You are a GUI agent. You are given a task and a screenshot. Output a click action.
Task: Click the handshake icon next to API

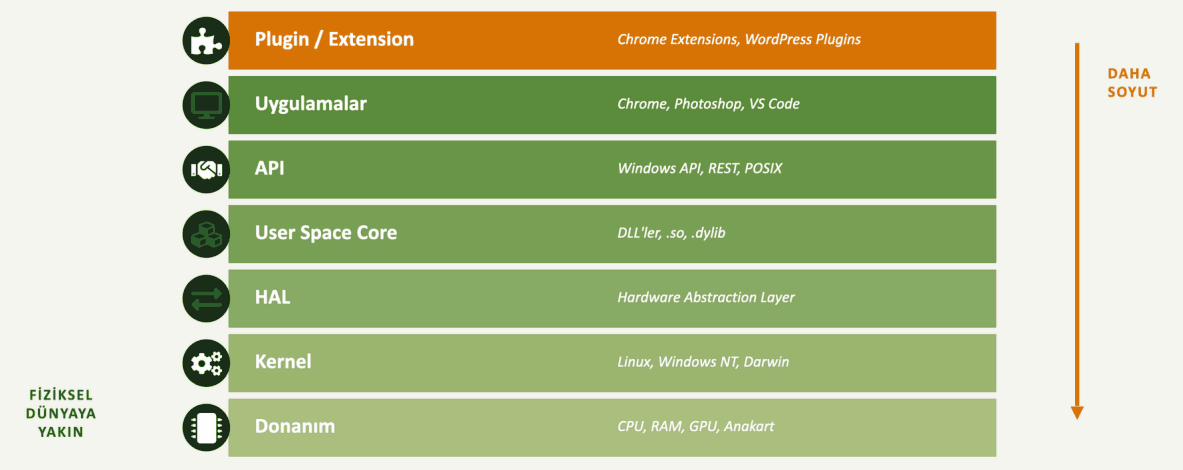pos(206,169)
